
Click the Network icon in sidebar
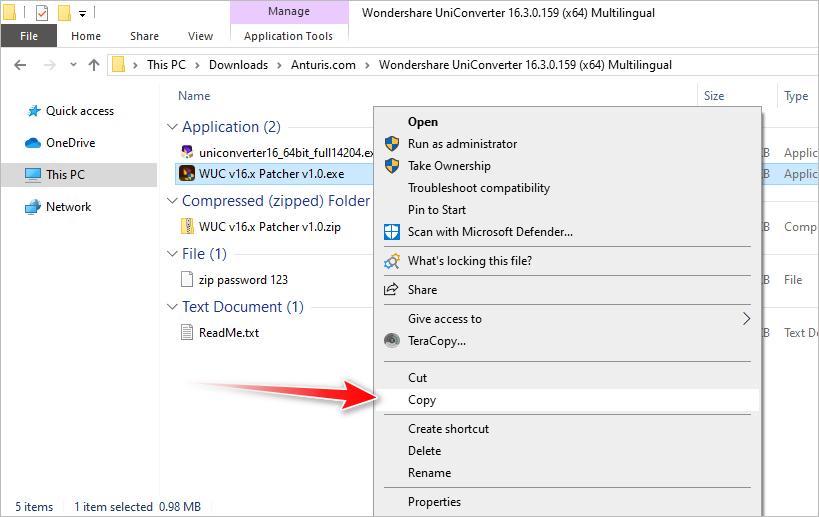tap(33, 207)
